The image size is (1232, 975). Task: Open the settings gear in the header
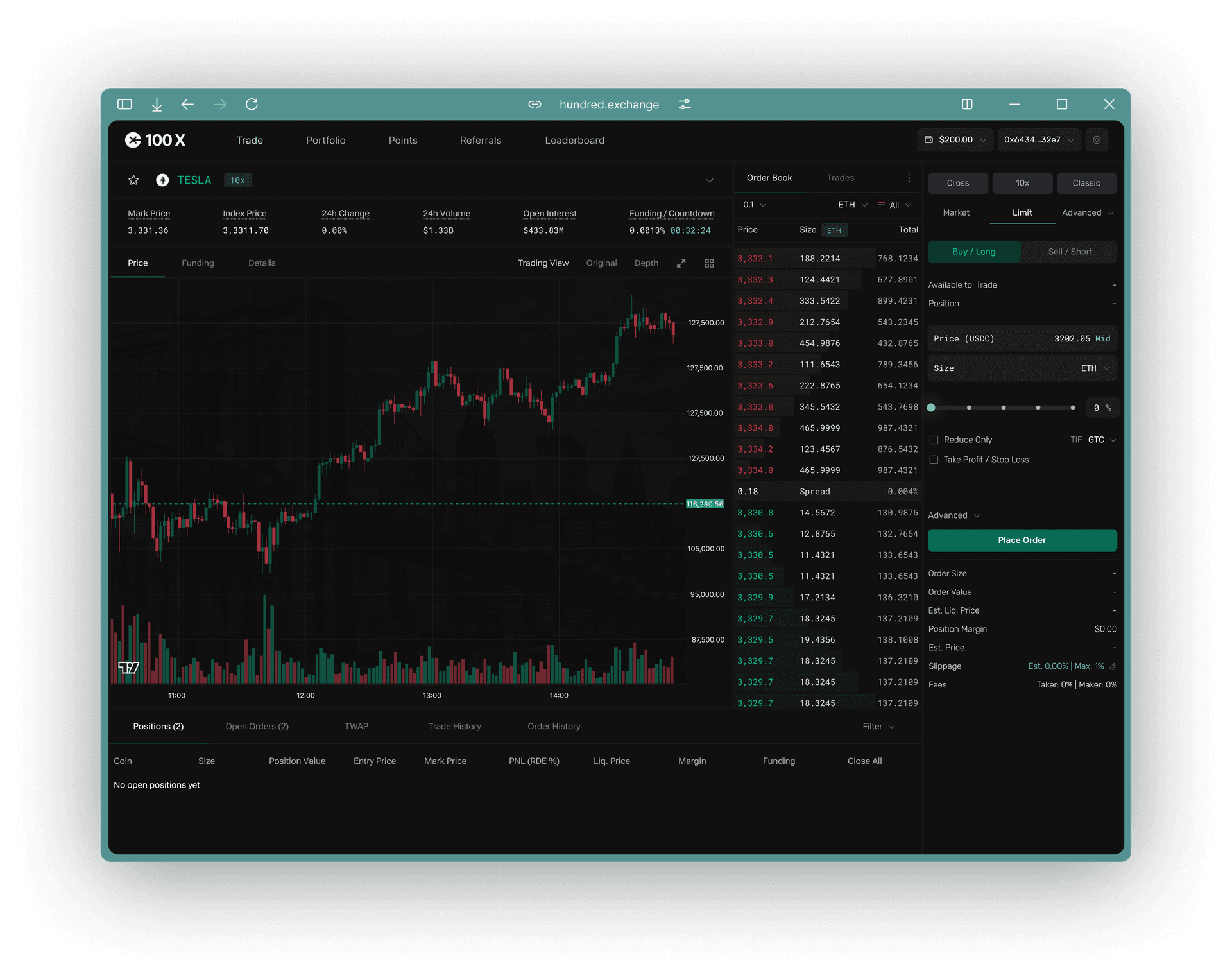pos(1097,140)
